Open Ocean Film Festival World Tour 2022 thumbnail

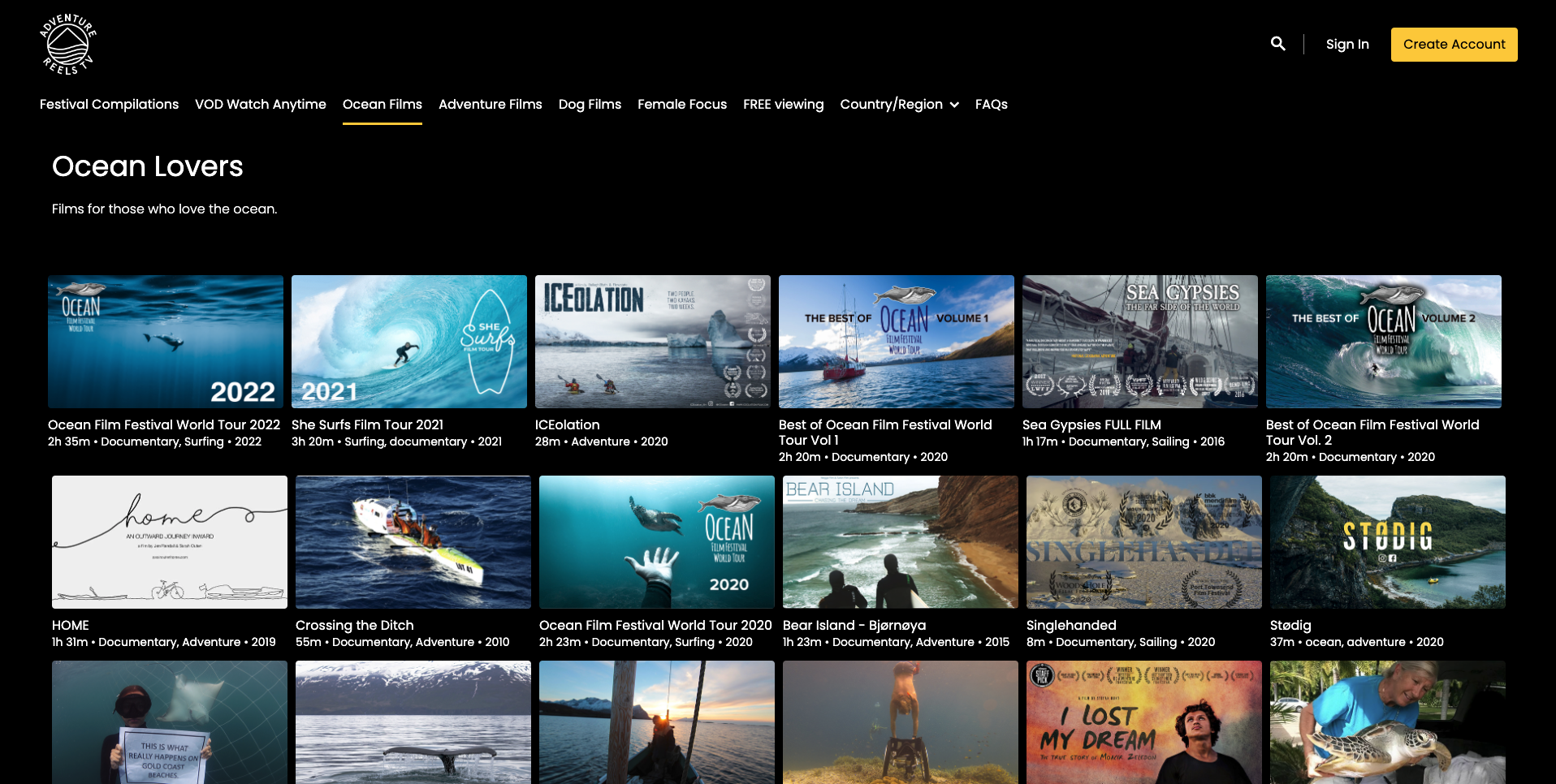pyautogui.click(x=166, y=342)
